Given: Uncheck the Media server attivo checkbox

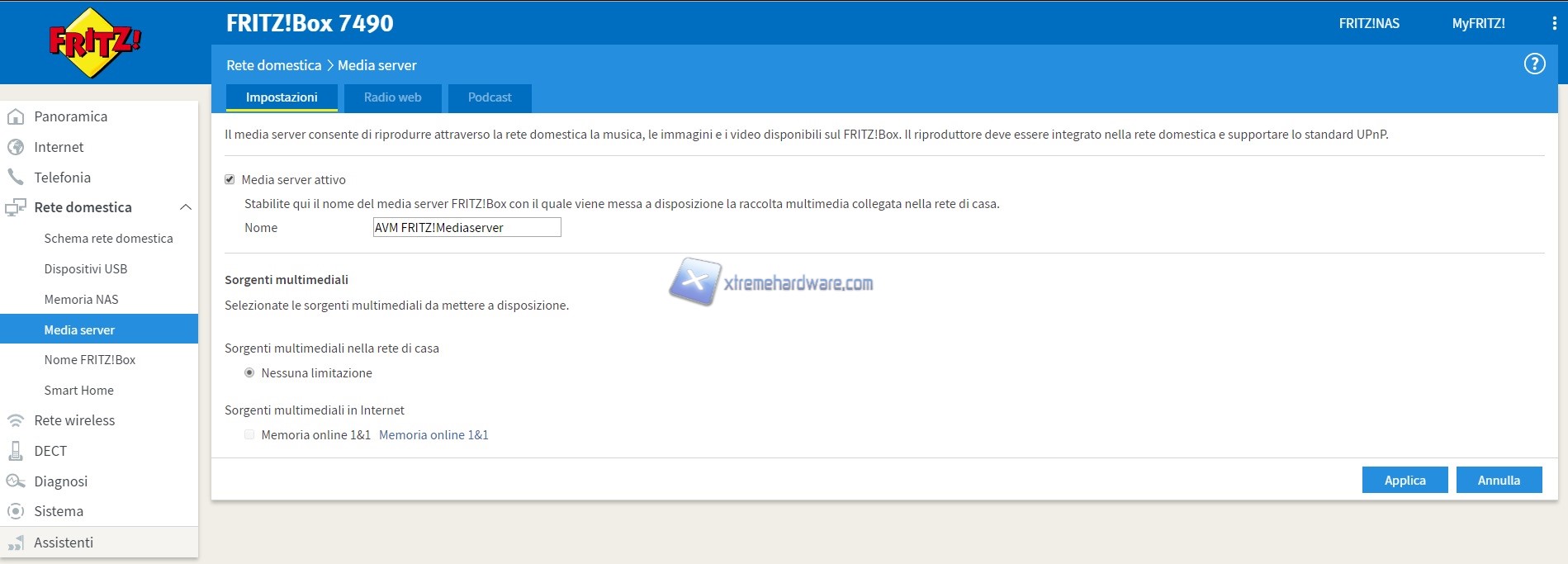Looking at the screenshot, I should coord(230,179).
